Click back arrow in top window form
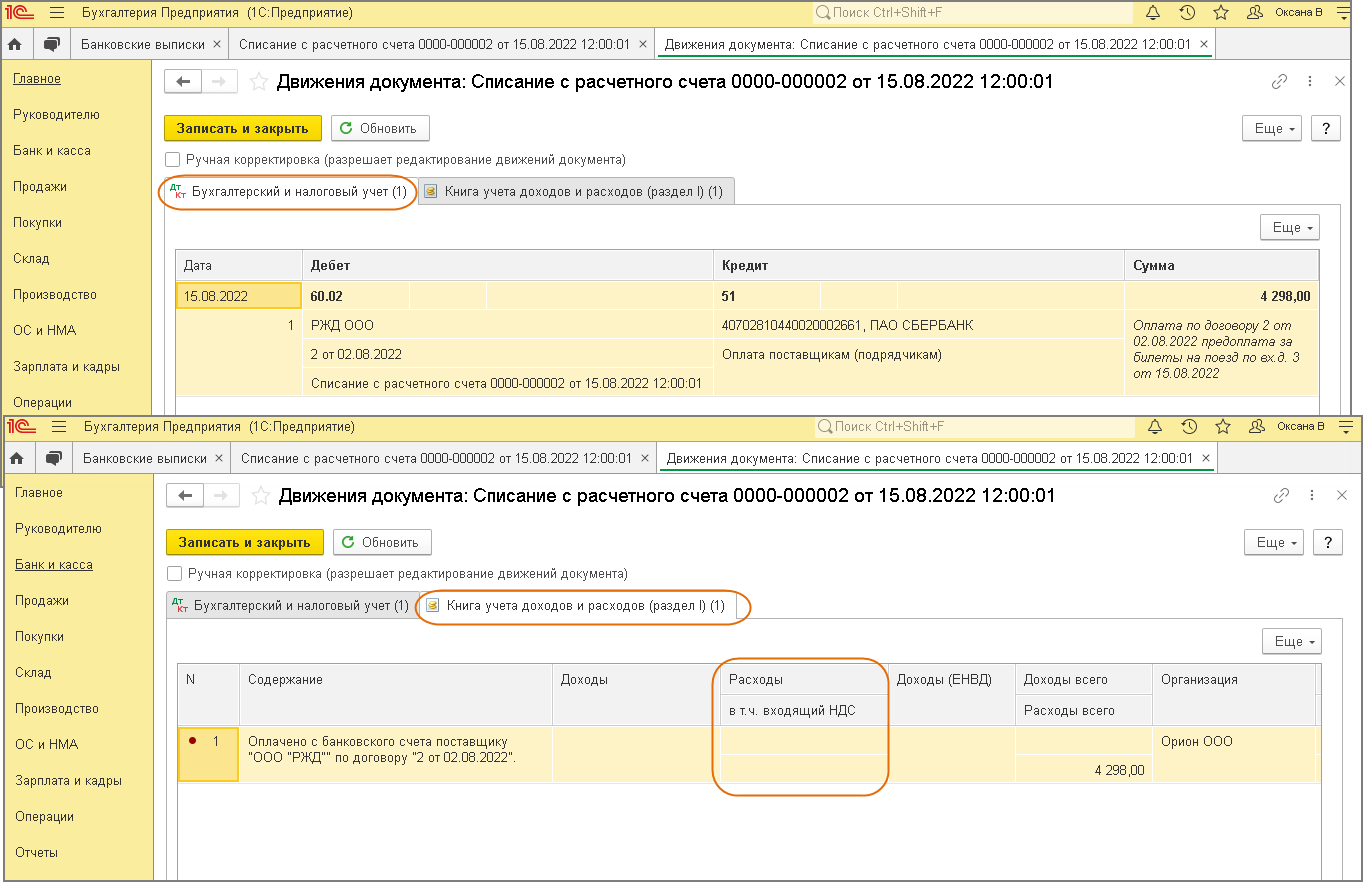The image size is (1365, 883). (183, 82)
